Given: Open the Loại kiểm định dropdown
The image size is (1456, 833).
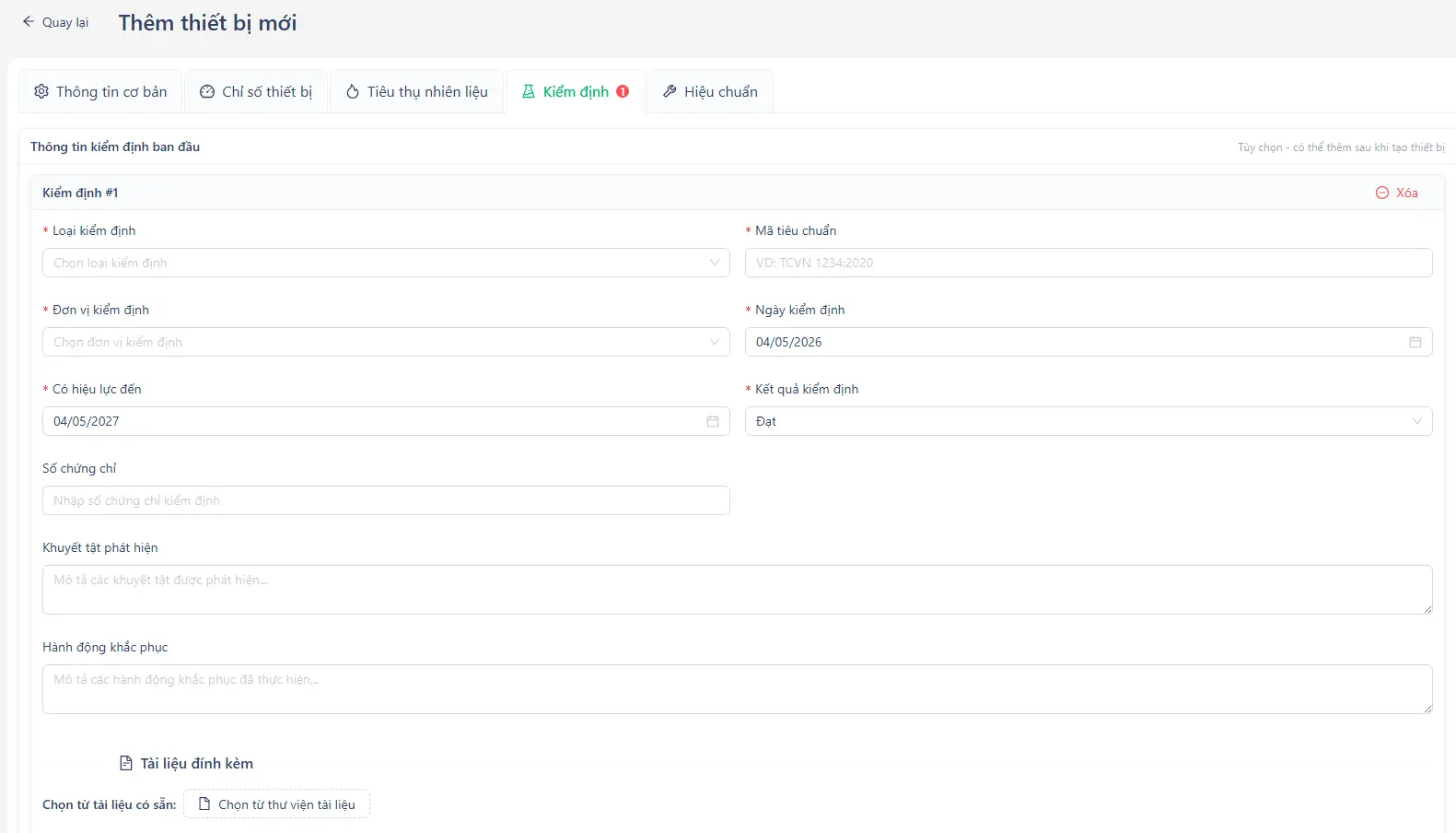Looking at the screenshot, I should click(386, 263).
